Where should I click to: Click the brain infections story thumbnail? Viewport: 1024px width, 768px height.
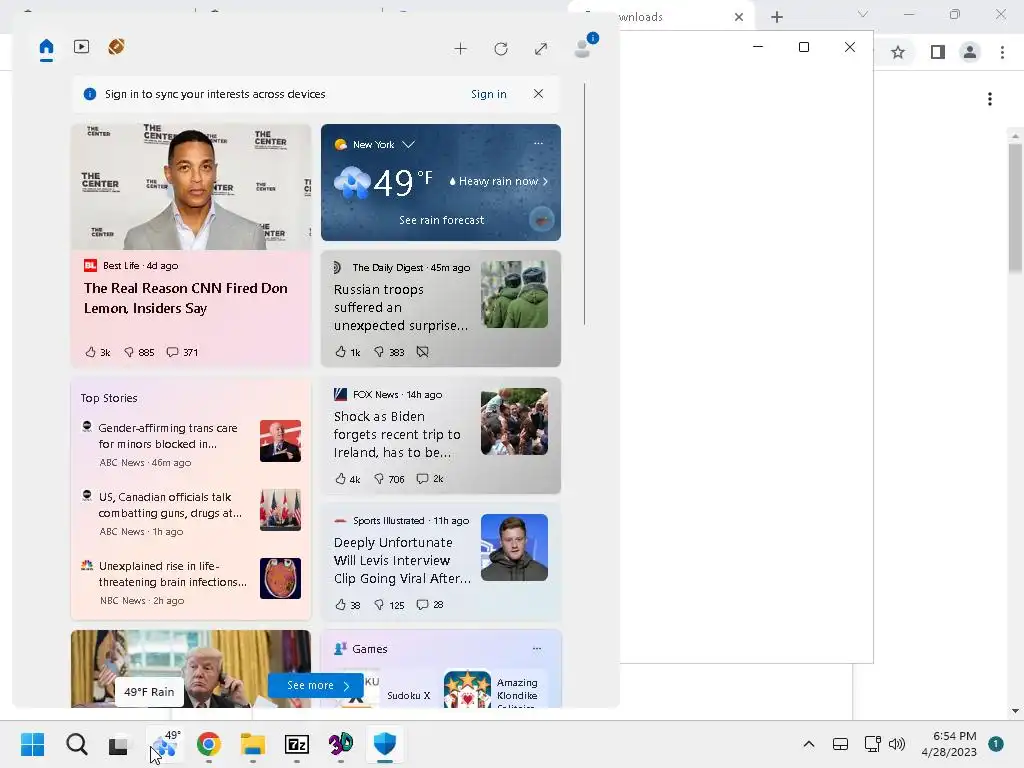(280, 578)
